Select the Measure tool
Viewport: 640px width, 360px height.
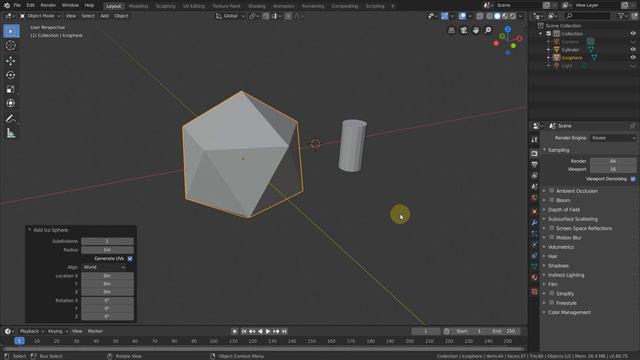[11, 133]
